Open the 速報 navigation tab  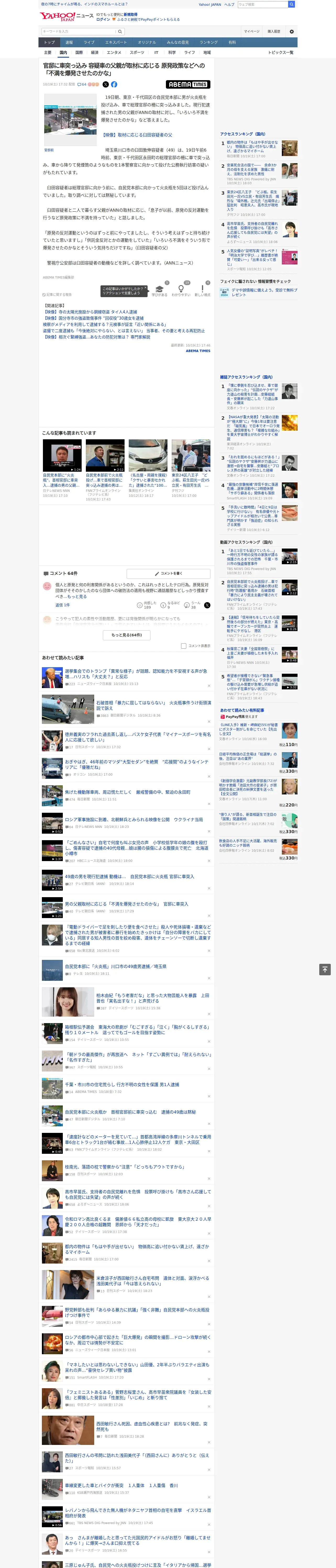coord(69,43)
